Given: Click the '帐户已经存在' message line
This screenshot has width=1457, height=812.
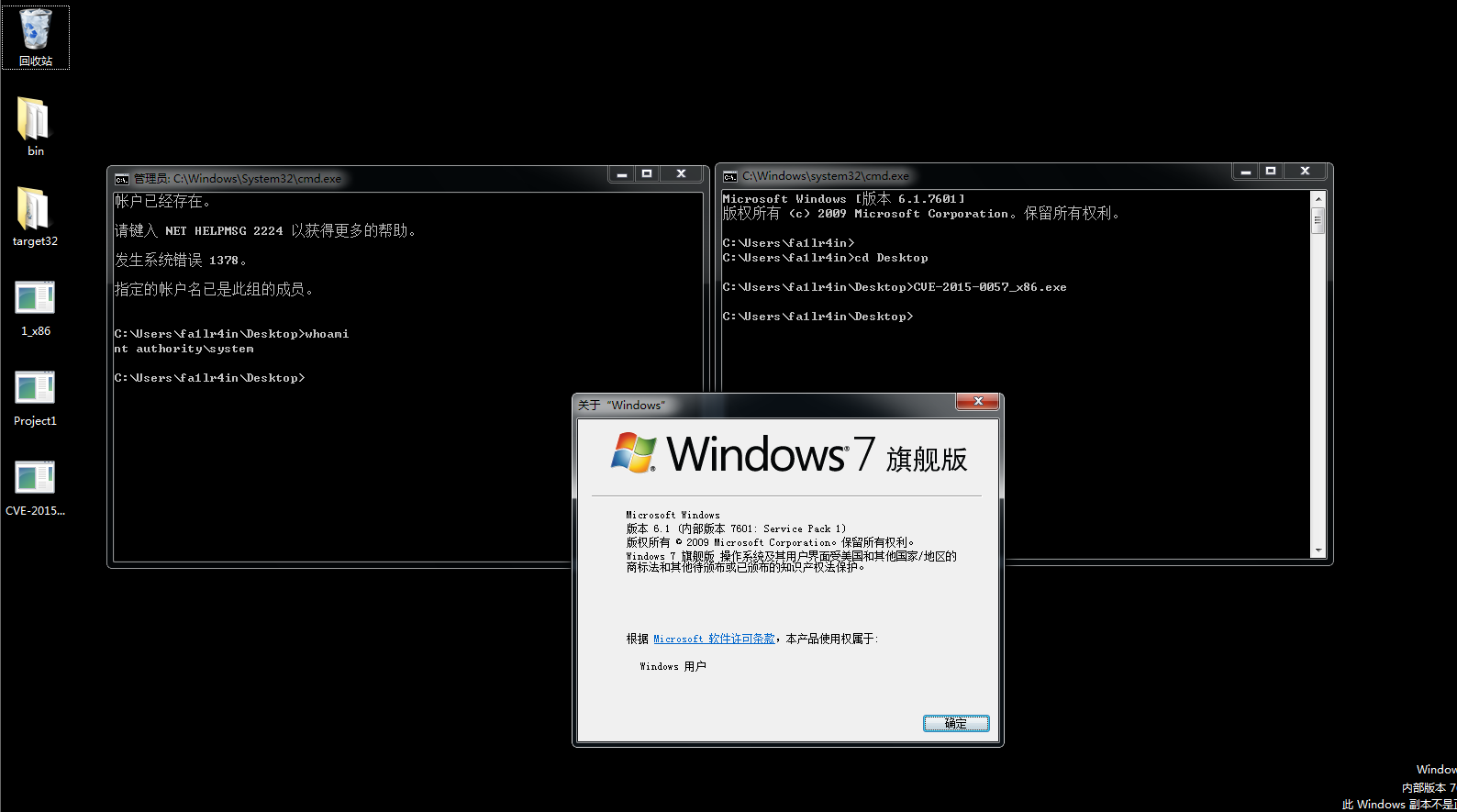Looking at the screenshot, I should tap(162, 202).
